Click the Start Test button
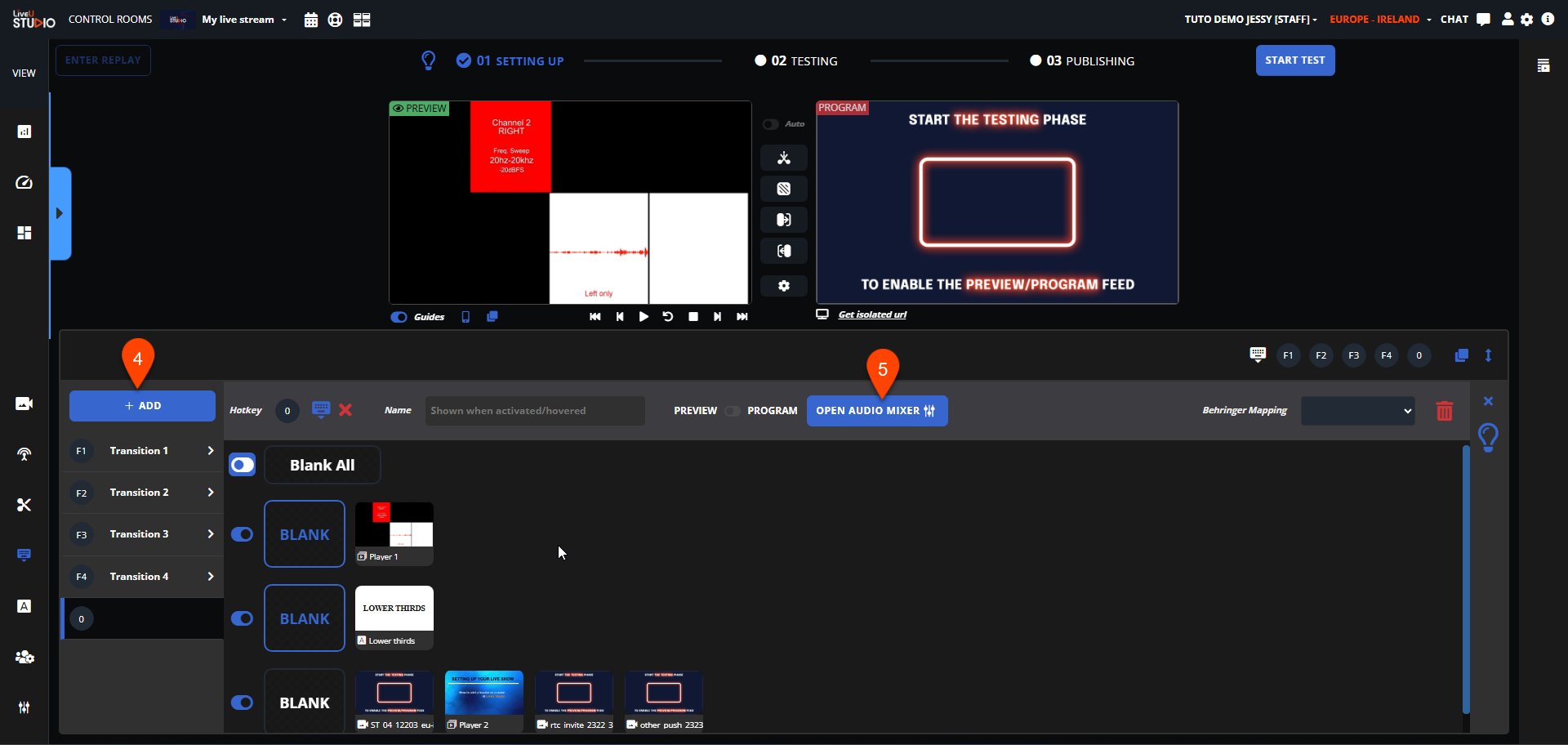Screen dimensions: 1568x745 point(1294,60)
